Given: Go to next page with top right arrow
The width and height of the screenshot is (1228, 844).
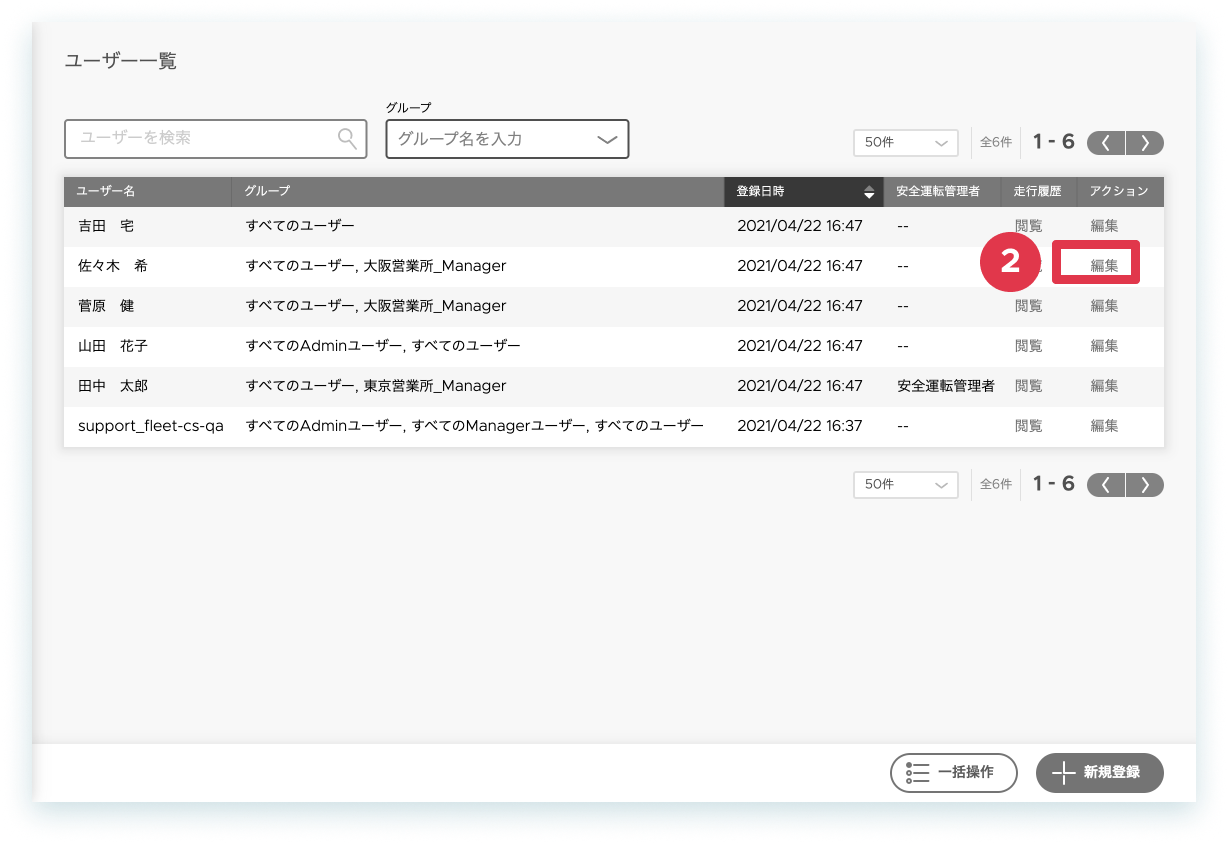Looking at the screenshot, I should pyautogui.click(x=1145, y=142).
